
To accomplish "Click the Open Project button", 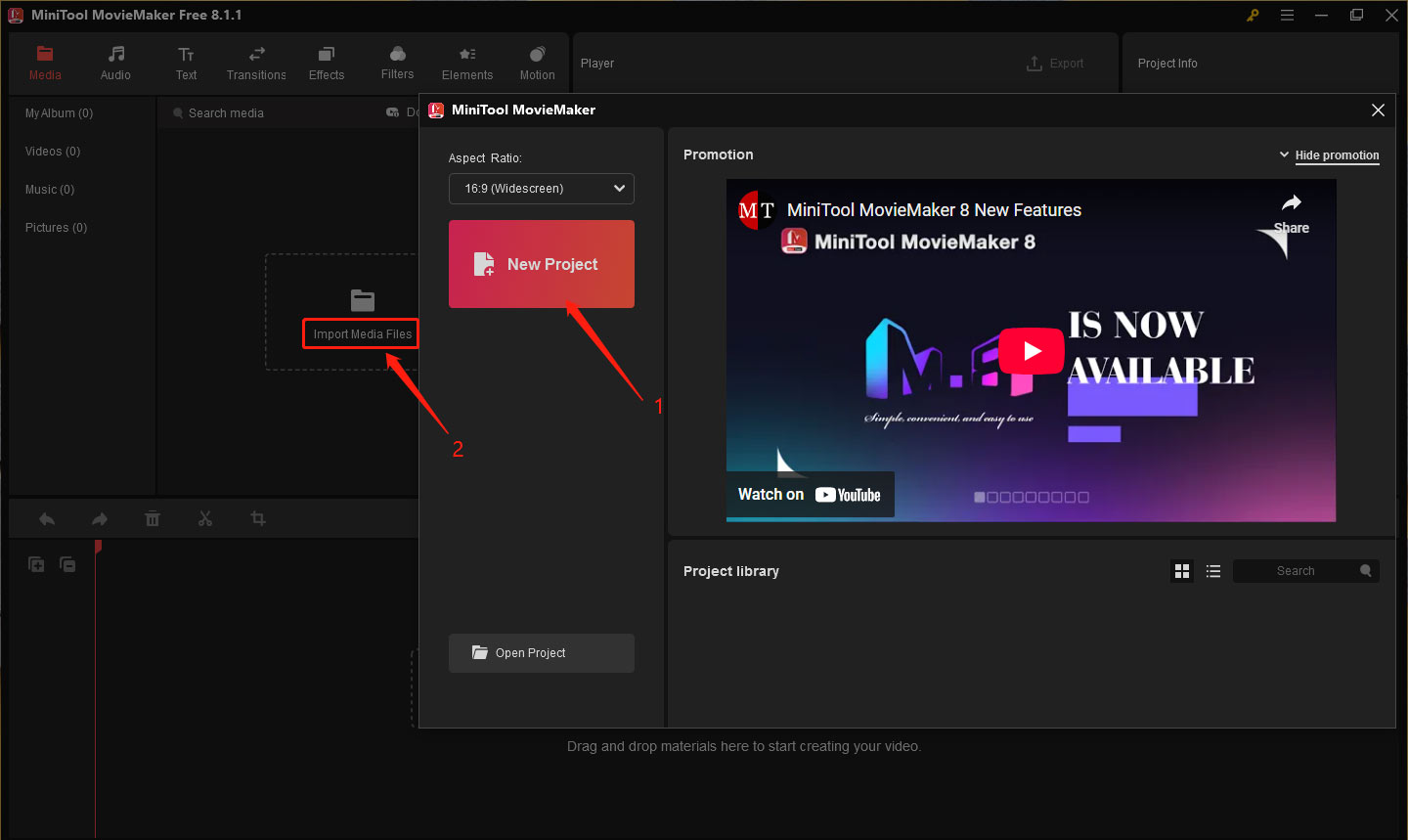I will (542, 653).
